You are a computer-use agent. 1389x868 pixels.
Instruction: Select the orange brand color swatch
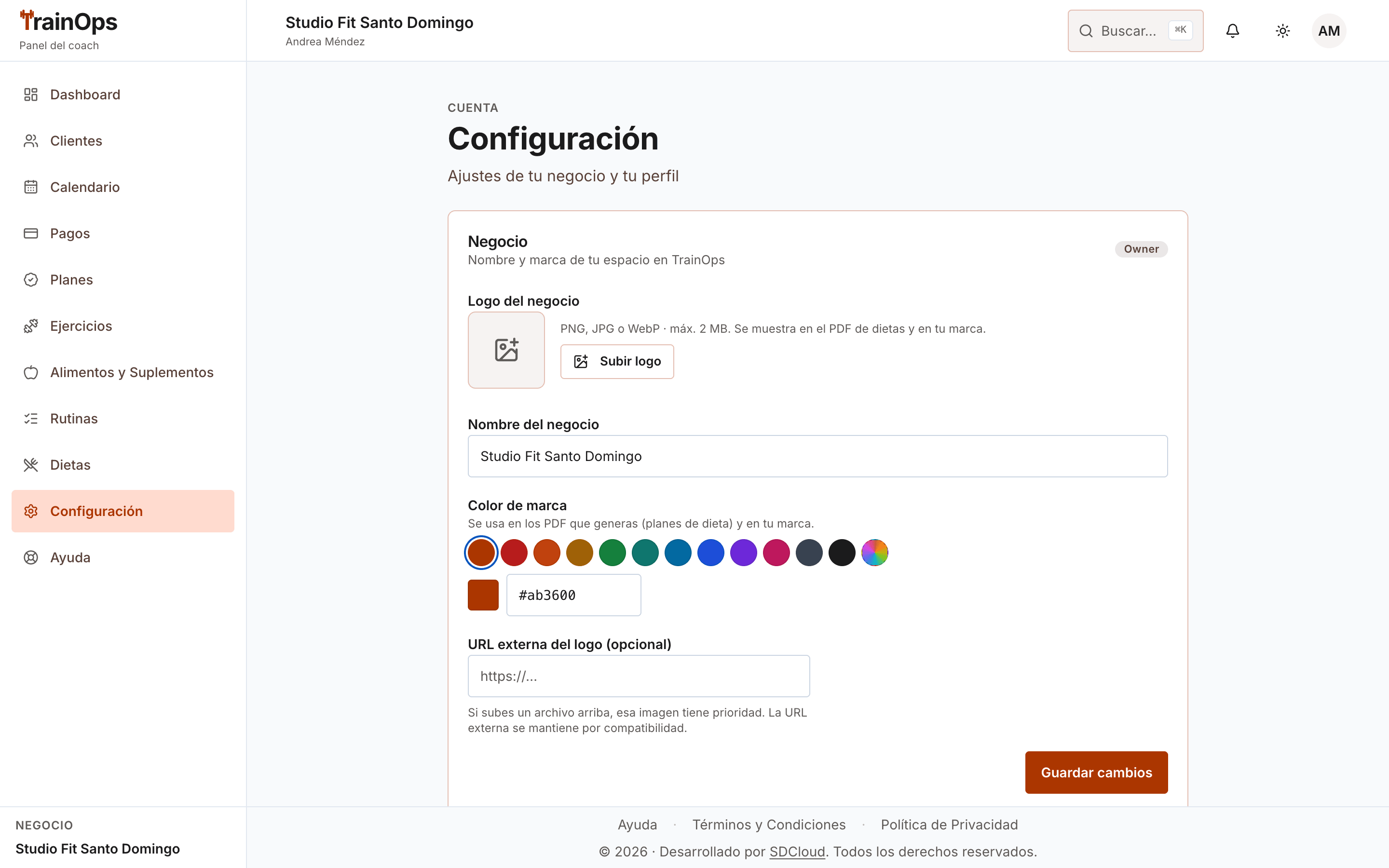[x=546, y=552]
